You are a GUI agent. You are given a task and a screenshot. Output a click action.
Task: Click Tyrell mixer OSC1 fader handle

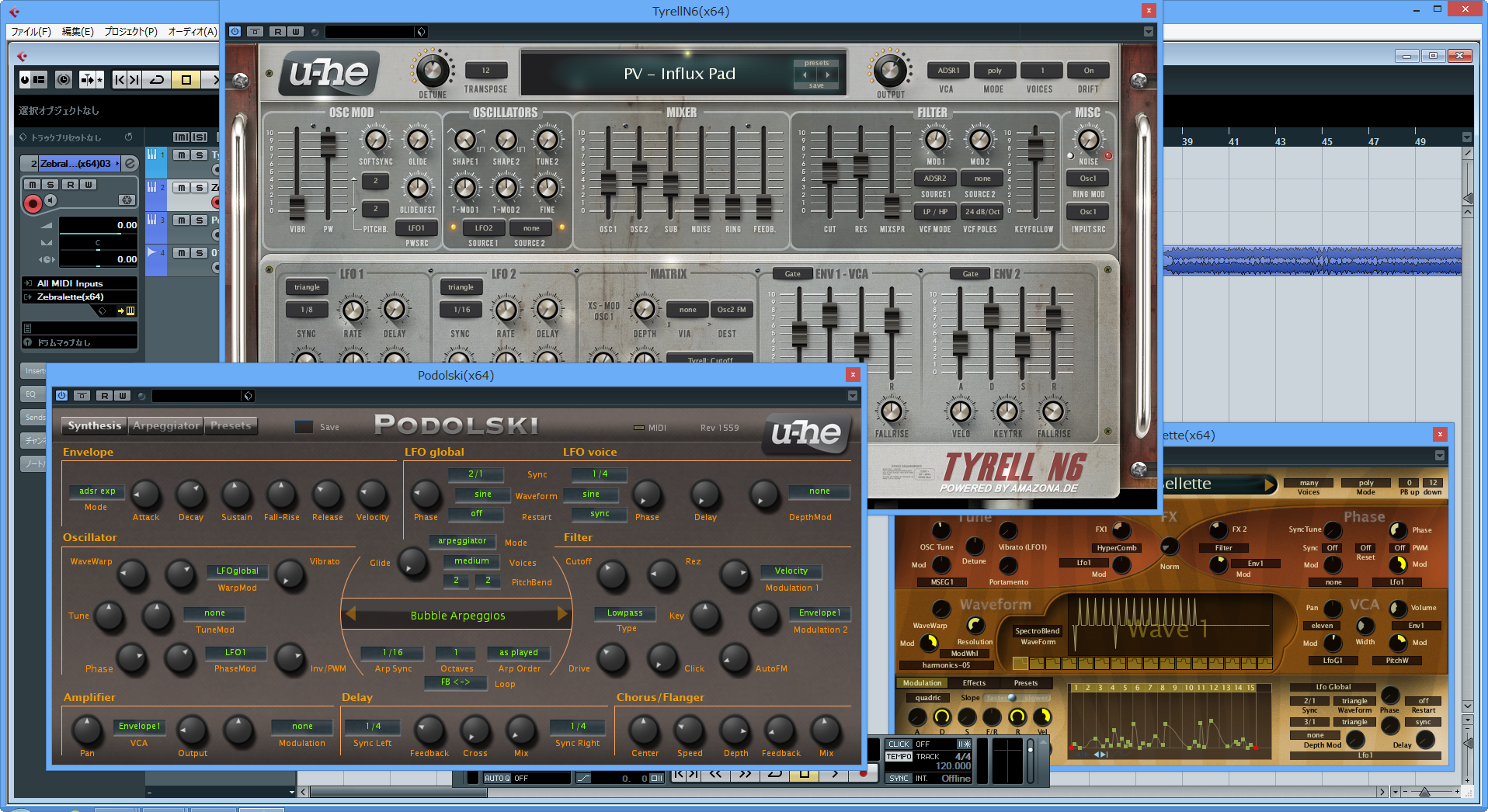pos(608,183)
